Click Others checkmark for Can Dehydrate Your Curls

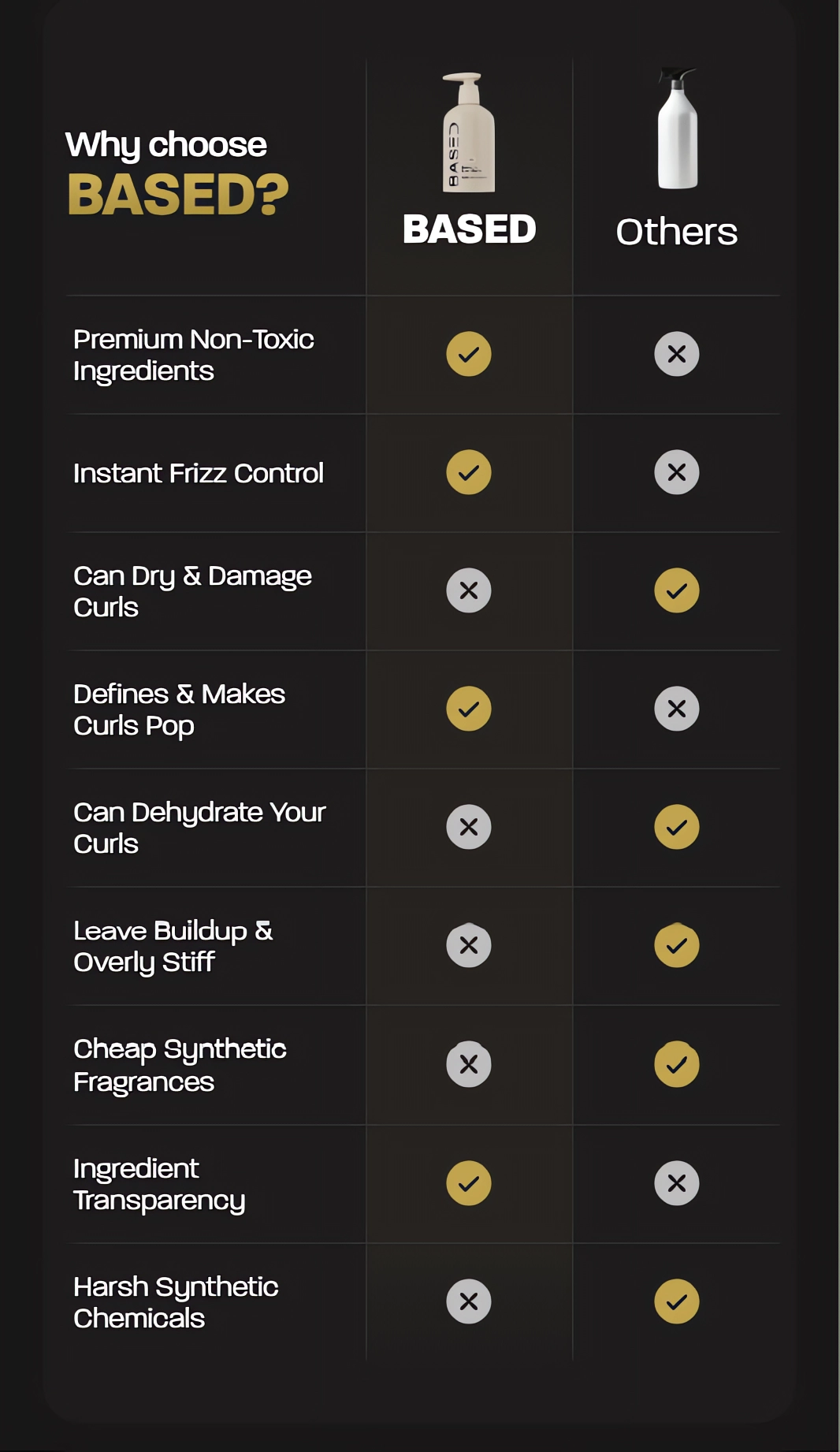[677, 827]
